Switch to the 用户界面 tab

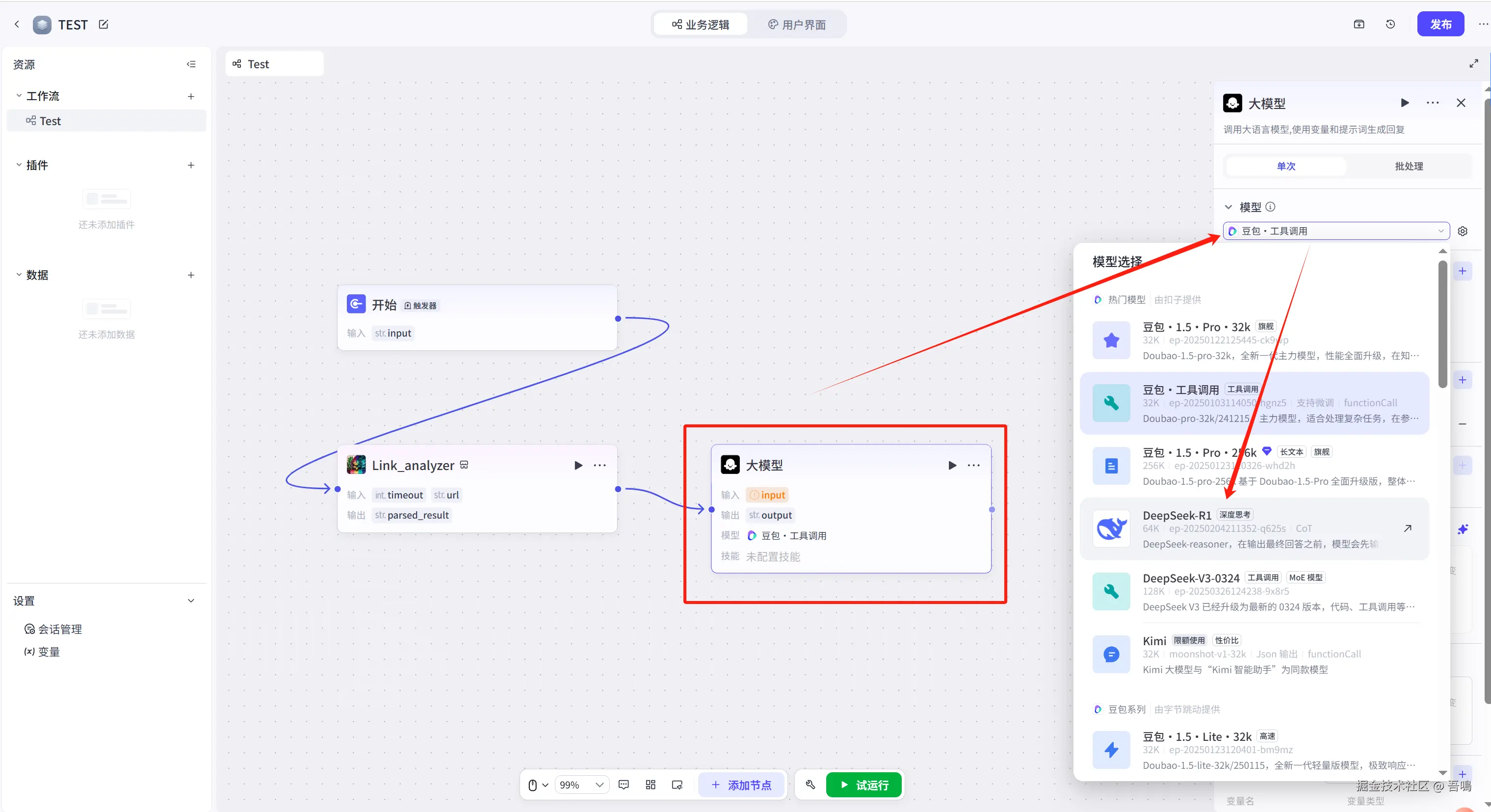point(796,25)
